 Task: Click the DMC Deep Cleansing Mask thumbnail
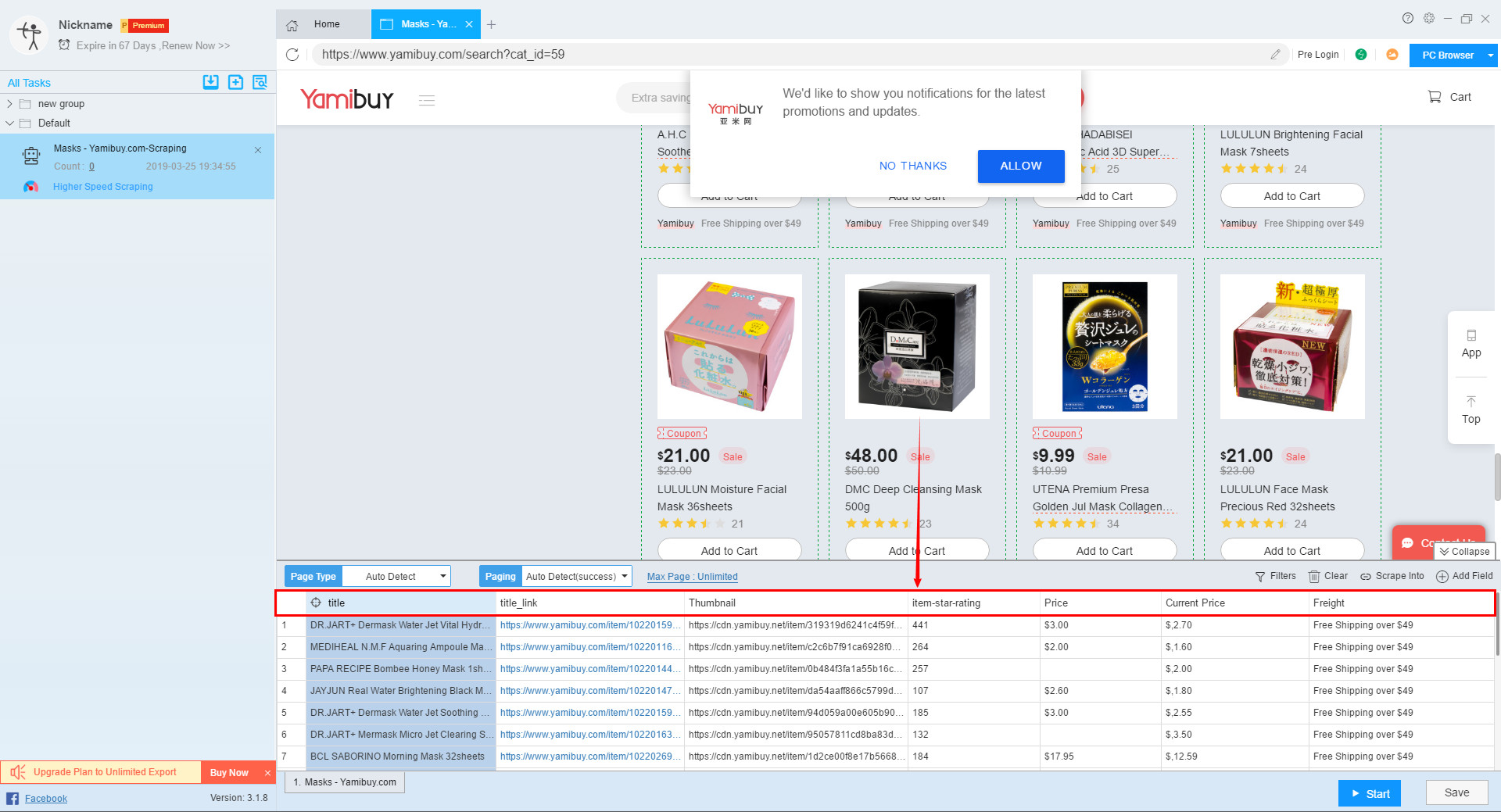point(917,346)
